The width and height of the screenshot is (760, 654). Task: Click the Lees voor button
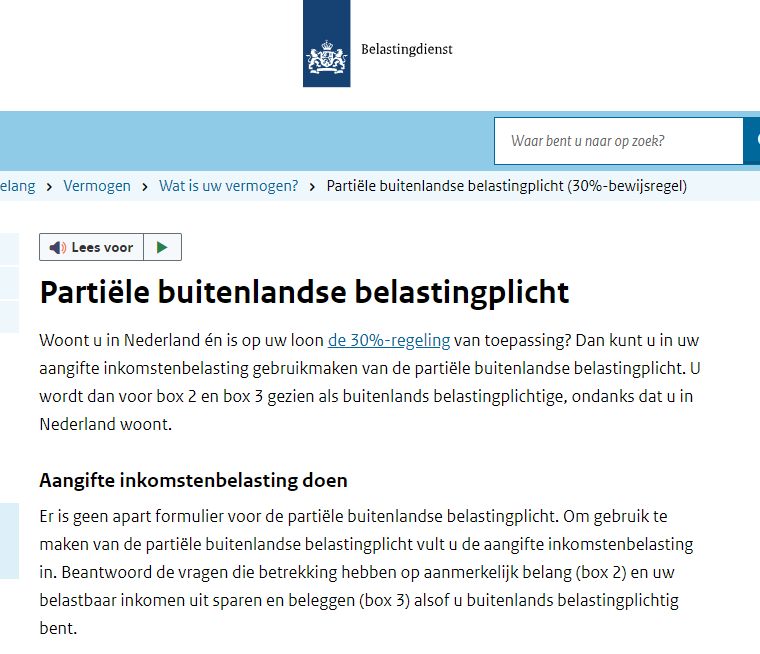[x=92, y=247]
